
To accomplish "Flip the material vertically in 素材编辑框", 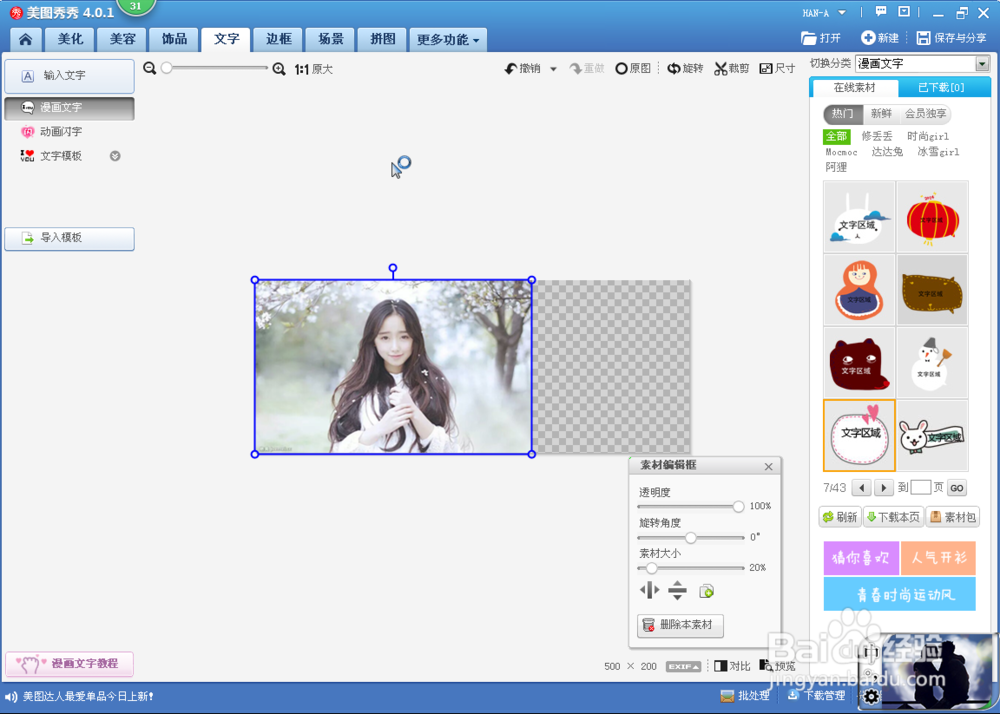I will coord(677,591).
